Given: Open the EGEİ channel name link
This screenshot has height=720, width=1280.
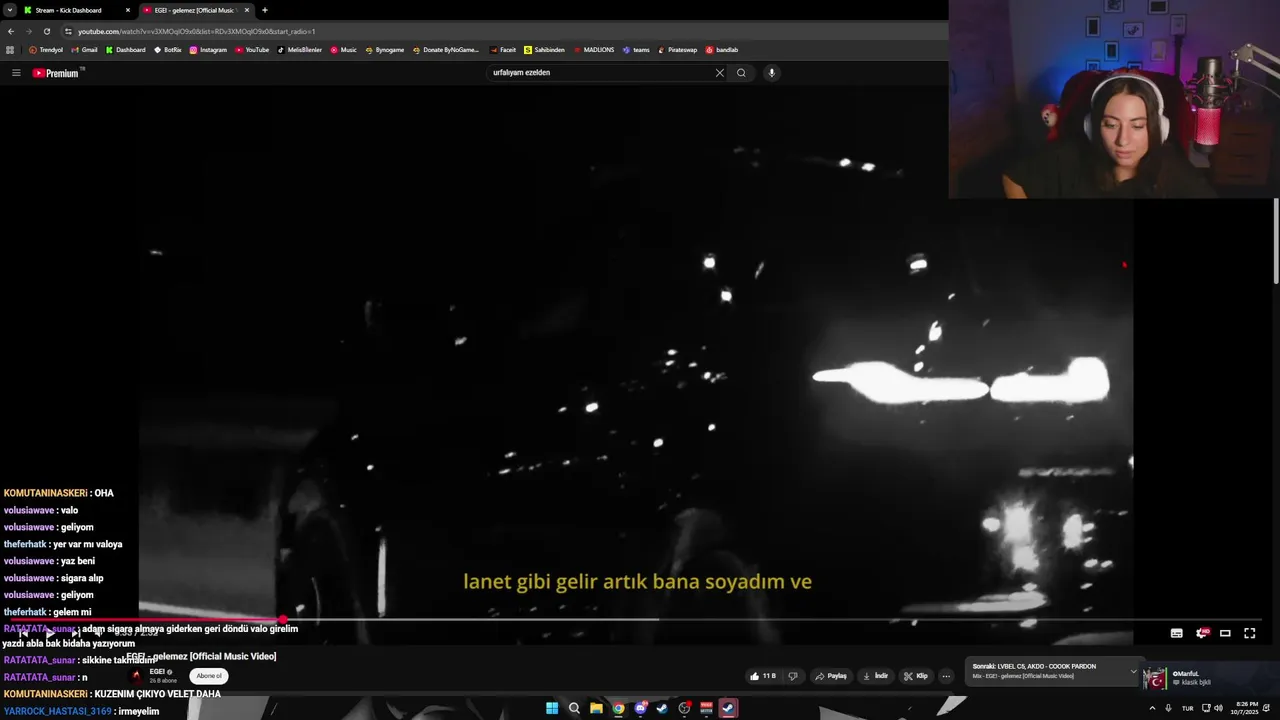Looking at the screenshot, I should pyautogui.click(x=157, y=672).
